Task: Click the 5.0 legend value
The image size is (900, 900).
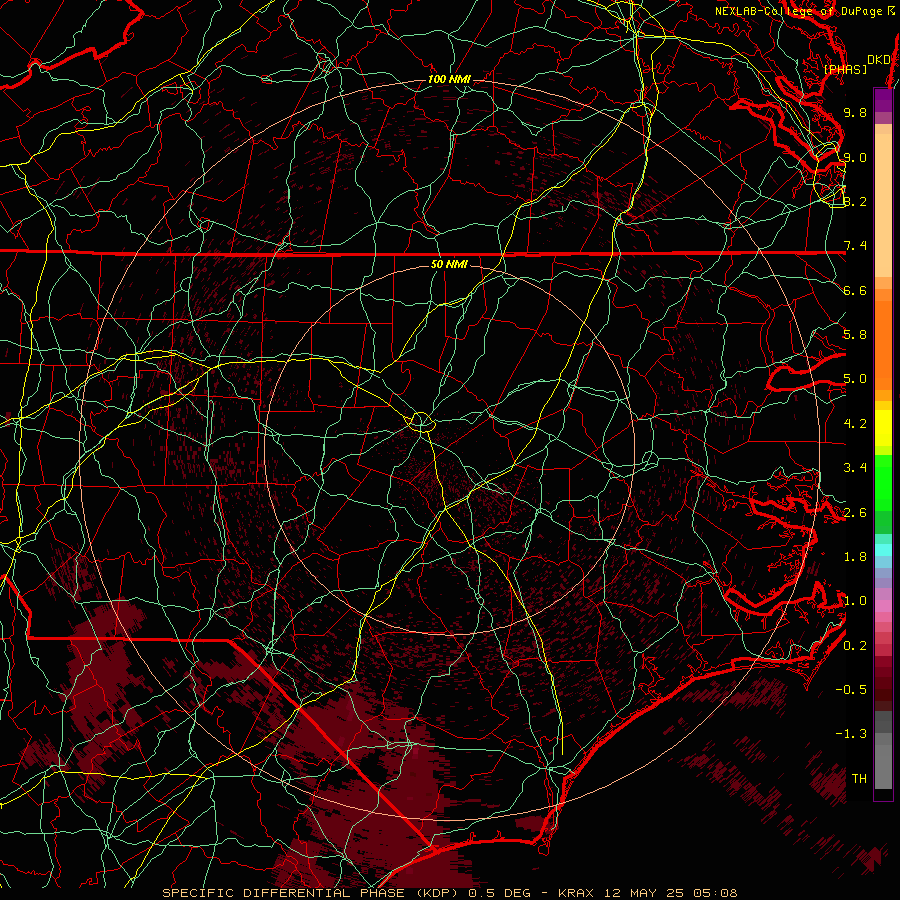Action: pyautogui.click(x=855, y=379)
